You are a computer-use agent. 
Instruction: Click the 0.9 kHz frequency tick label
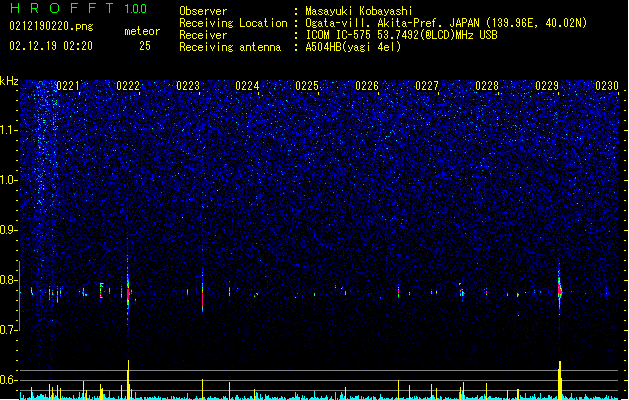click(x=8, y=230)
